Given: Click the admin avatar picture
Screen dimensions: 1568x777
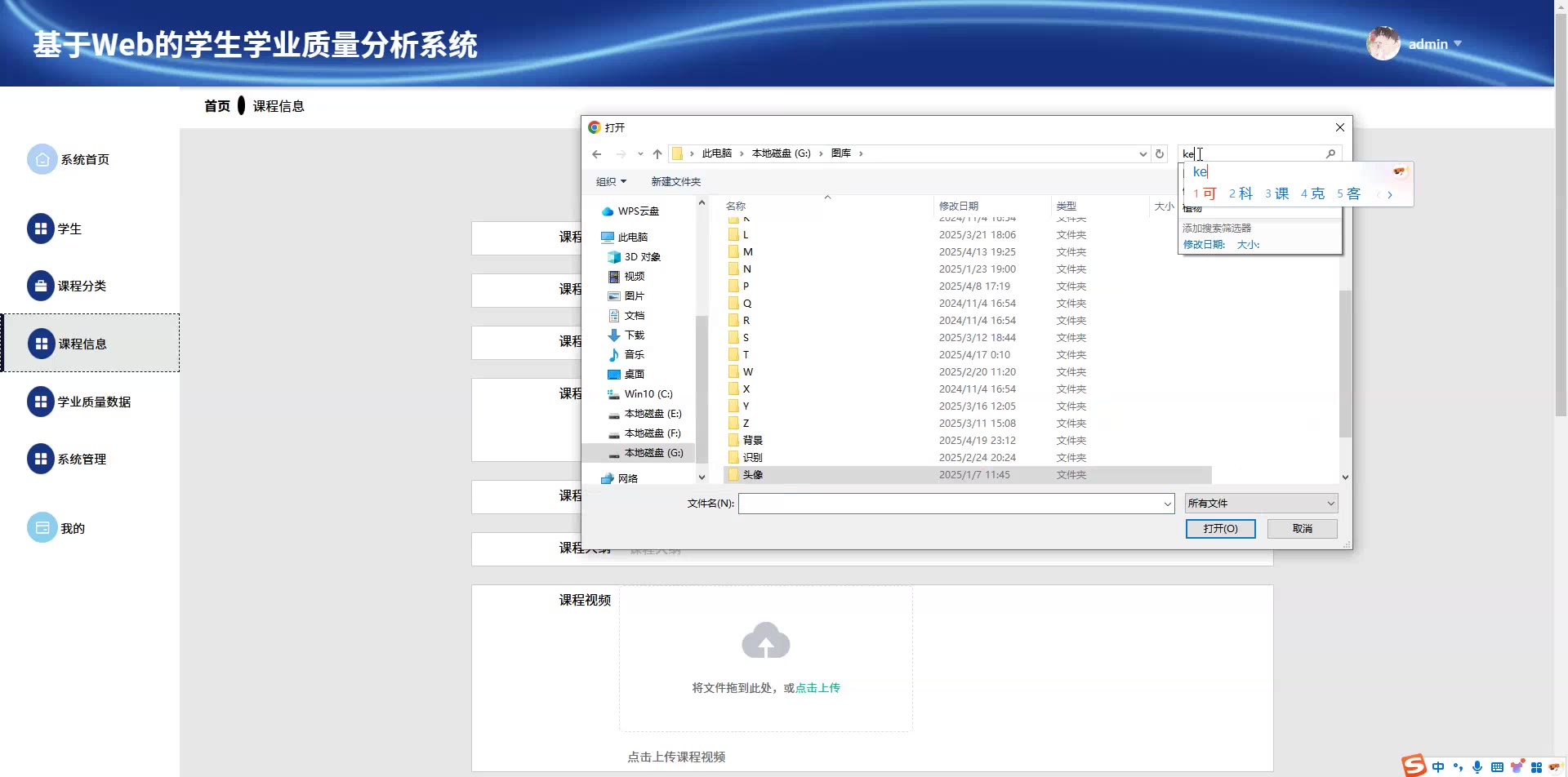Looking at the screenshot, I should (1383, 44).
